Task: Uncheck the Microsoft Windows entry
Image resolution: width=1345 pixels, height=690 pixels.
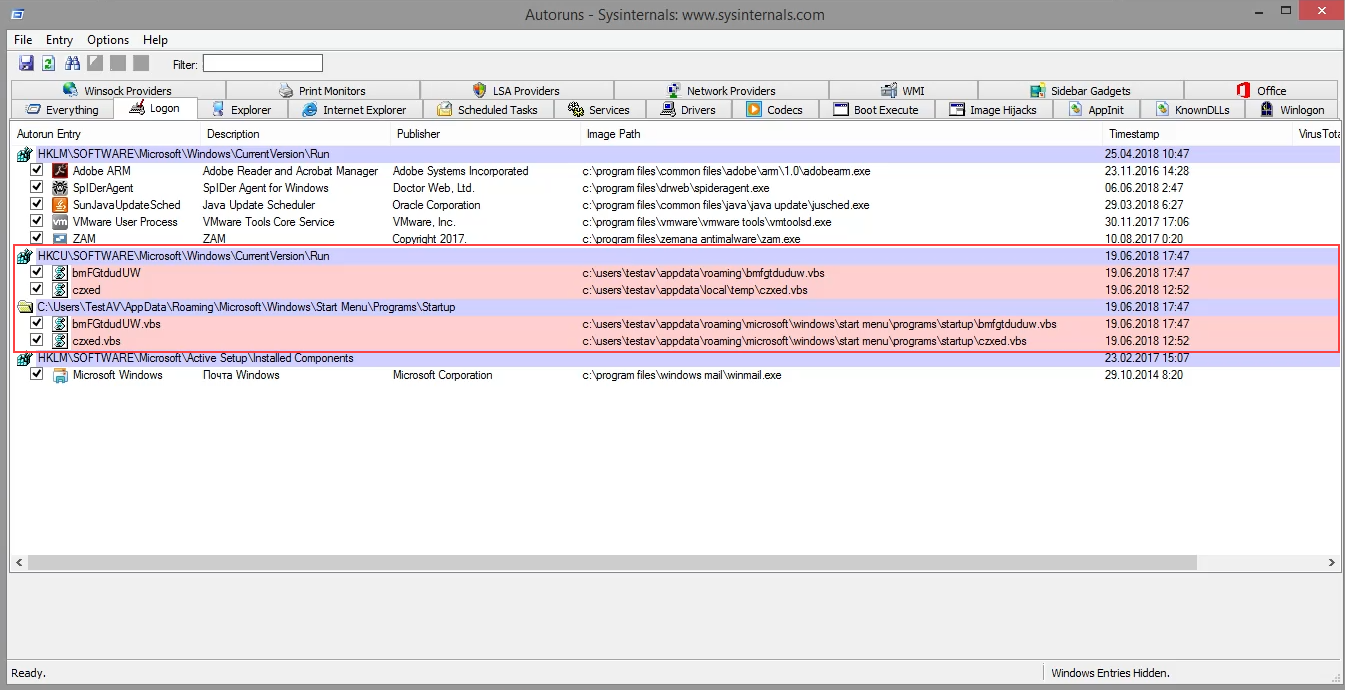Action: coord(37,375)
